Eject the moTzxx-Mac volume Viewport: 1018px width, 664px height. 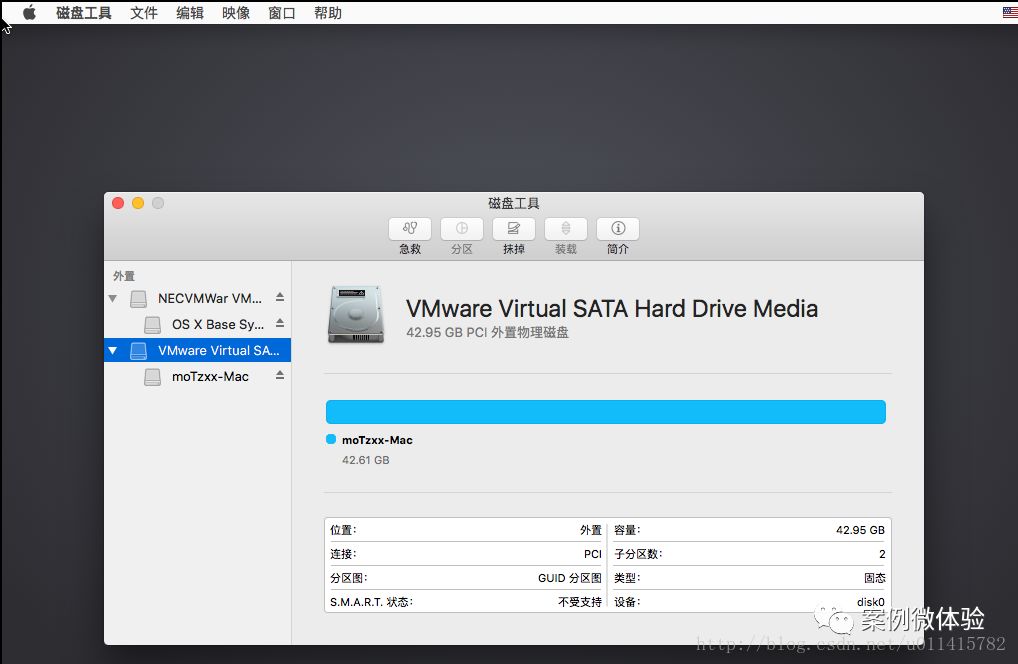point(280,375)
